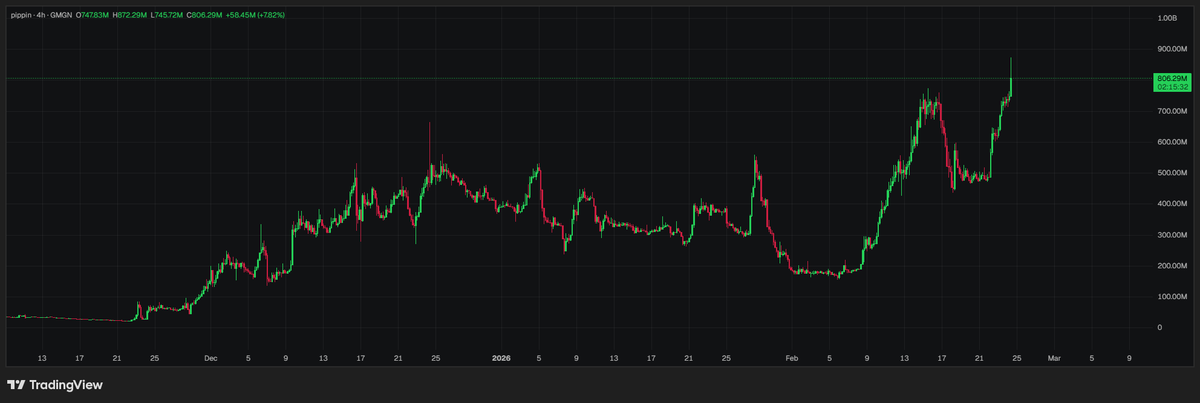Click the 02:15:32 candle countdown timer
1200x403 pixels.
[x=1171, y=87]
